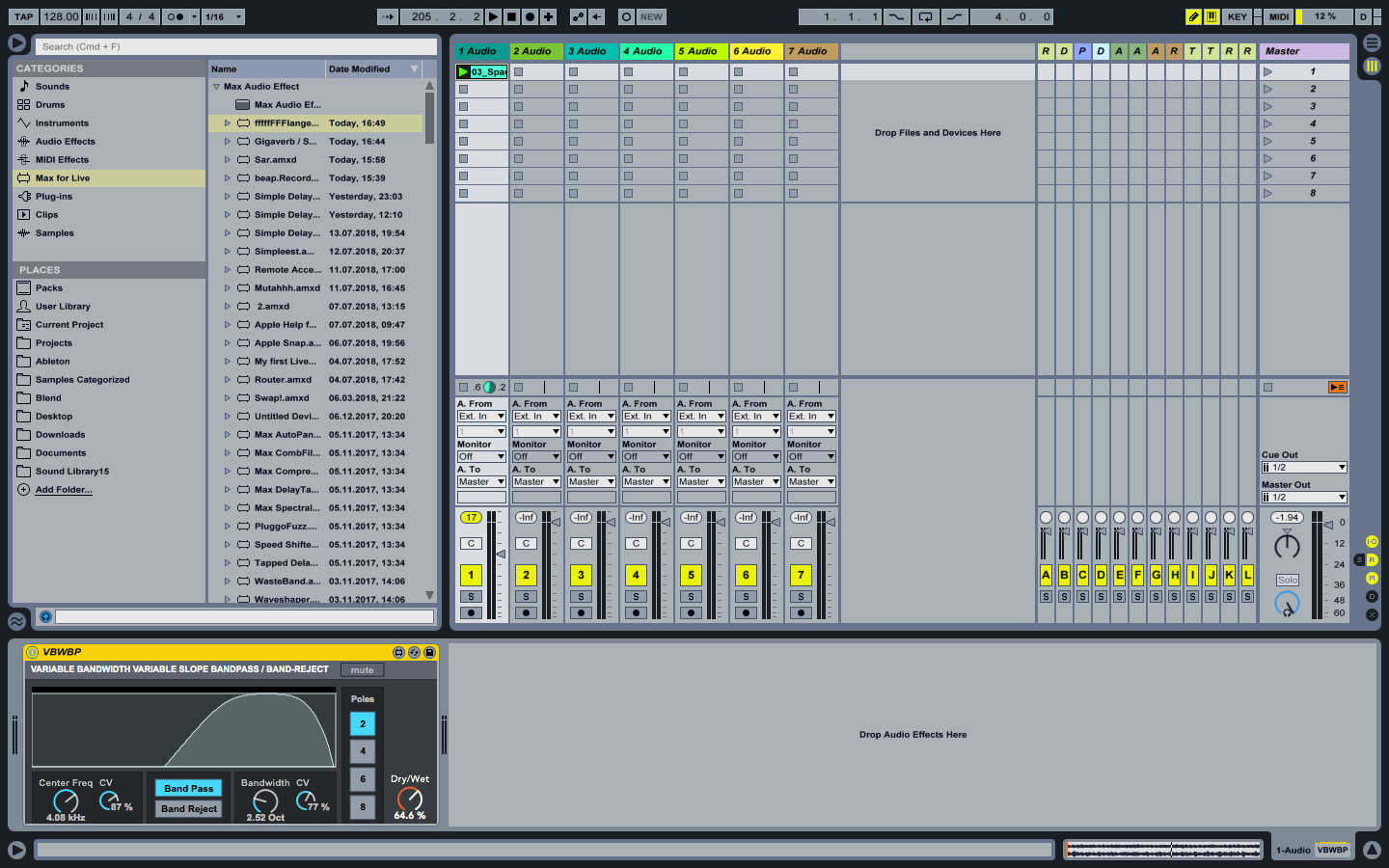The width and height of the screenshot is (1389, 868).
Task: Launch the clip in the 1 Audio track
Action: (x=463, y=71)
